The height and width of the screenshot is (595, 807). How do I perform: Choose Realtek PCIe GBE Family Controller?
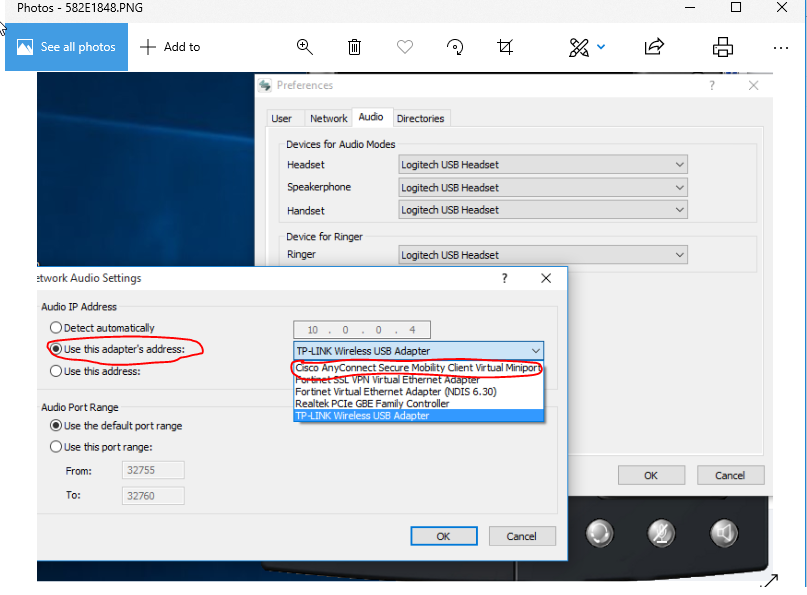click(418, 404)
